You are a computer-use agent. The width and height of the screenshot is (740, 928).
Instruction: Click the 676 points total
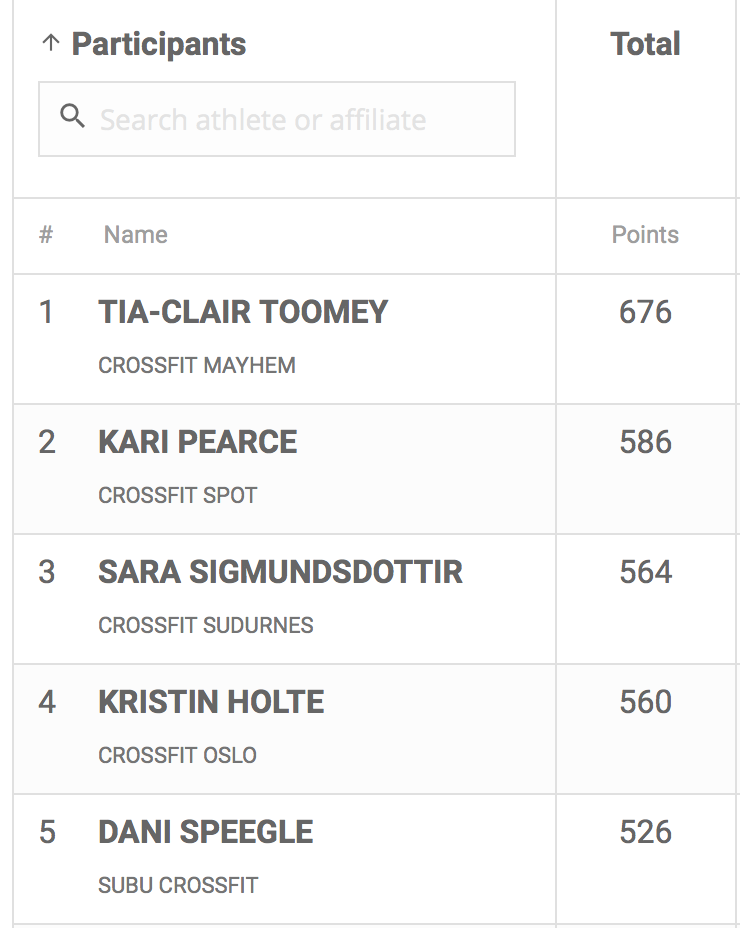[645, 312]
